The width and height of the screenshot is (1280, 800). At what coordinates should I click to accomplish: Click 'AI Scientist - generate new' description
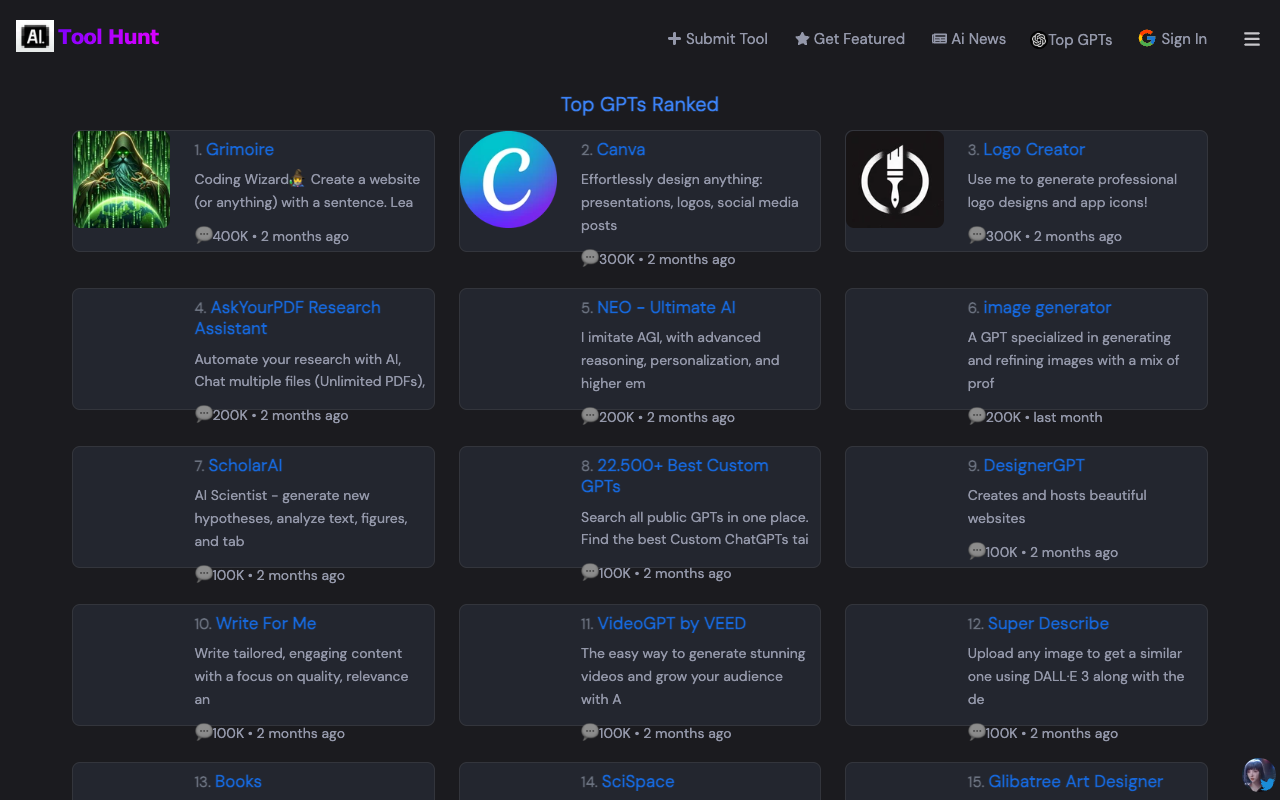point(301,518)
